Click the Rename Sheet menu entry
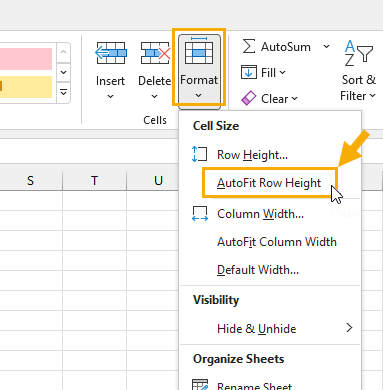This screenshot has width=383, height=390. tap(270, 385)
